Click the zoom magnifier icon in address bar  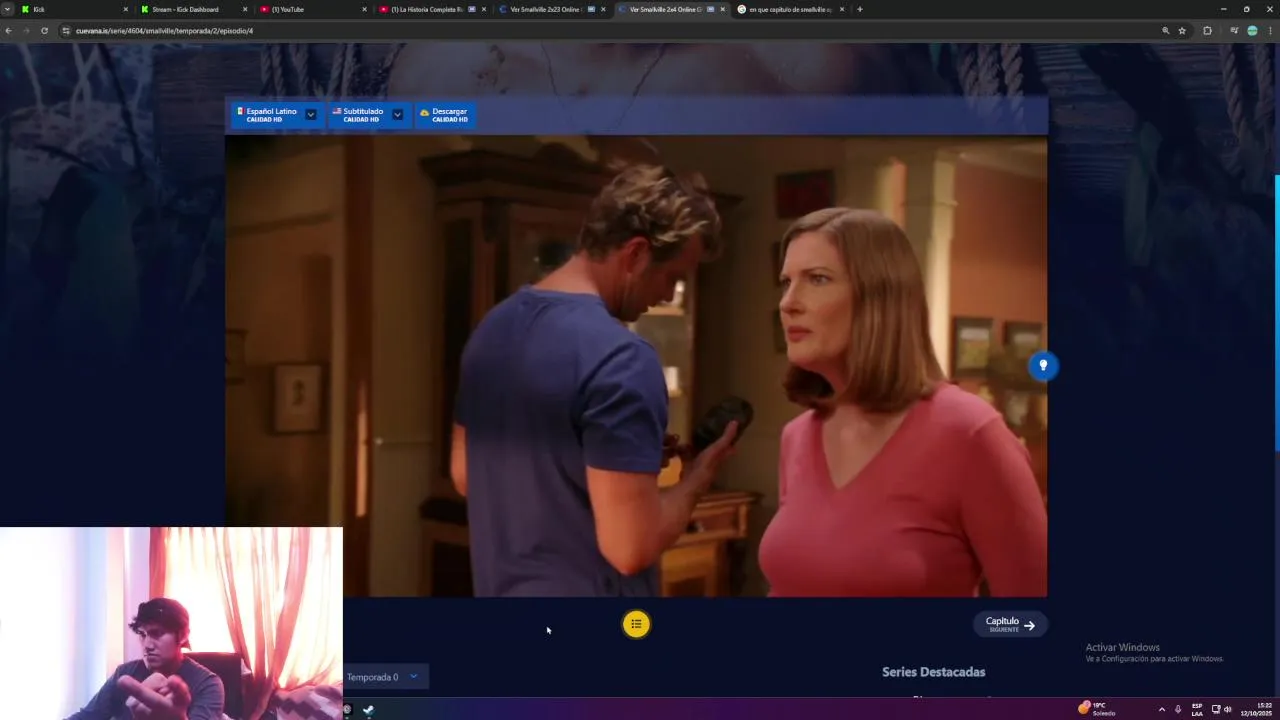tap(1165, 31)
